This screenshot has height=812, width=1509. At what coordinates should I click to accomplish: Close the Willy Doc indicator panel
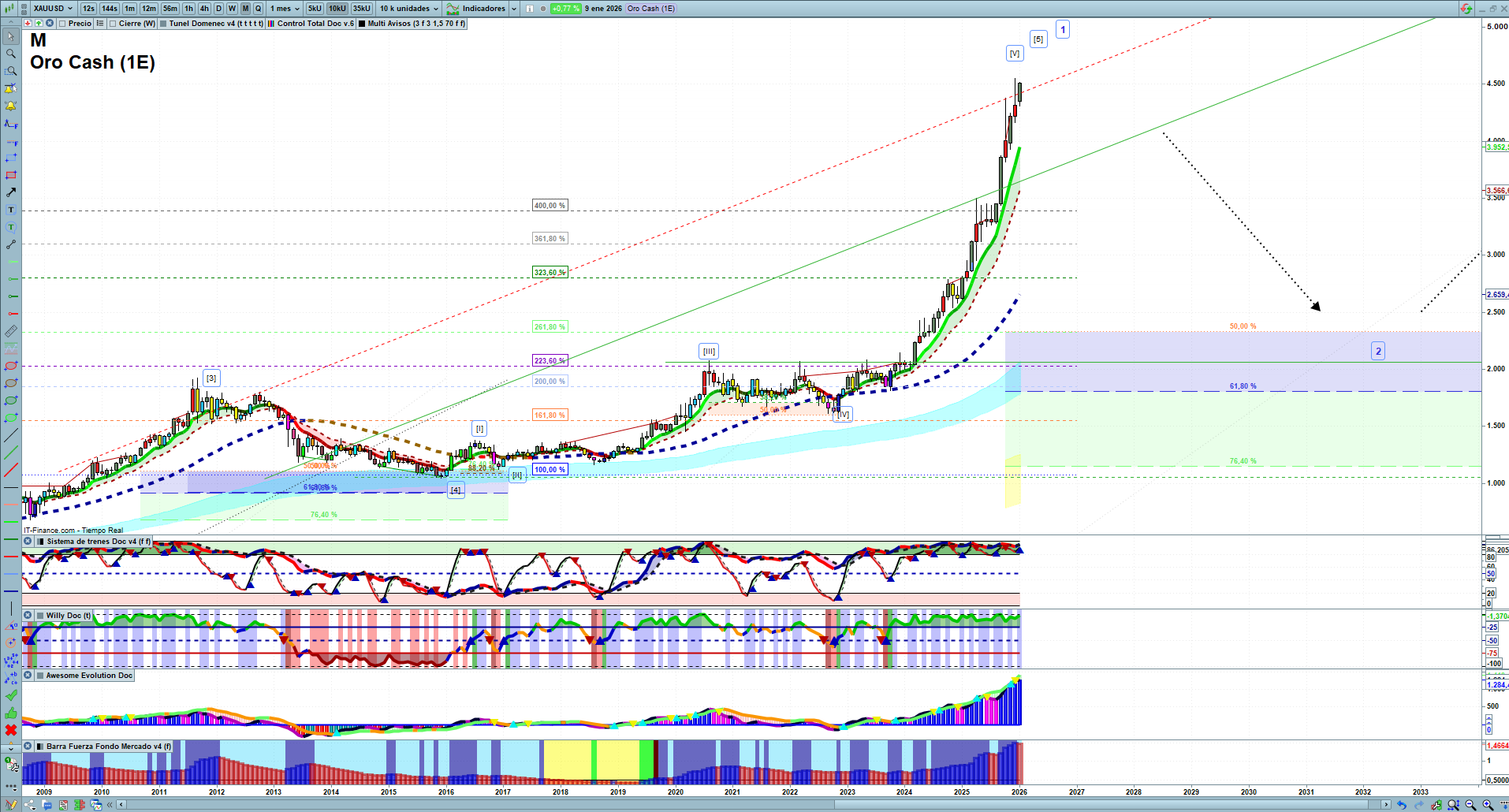pyautogui.click(x=28, y=616)
